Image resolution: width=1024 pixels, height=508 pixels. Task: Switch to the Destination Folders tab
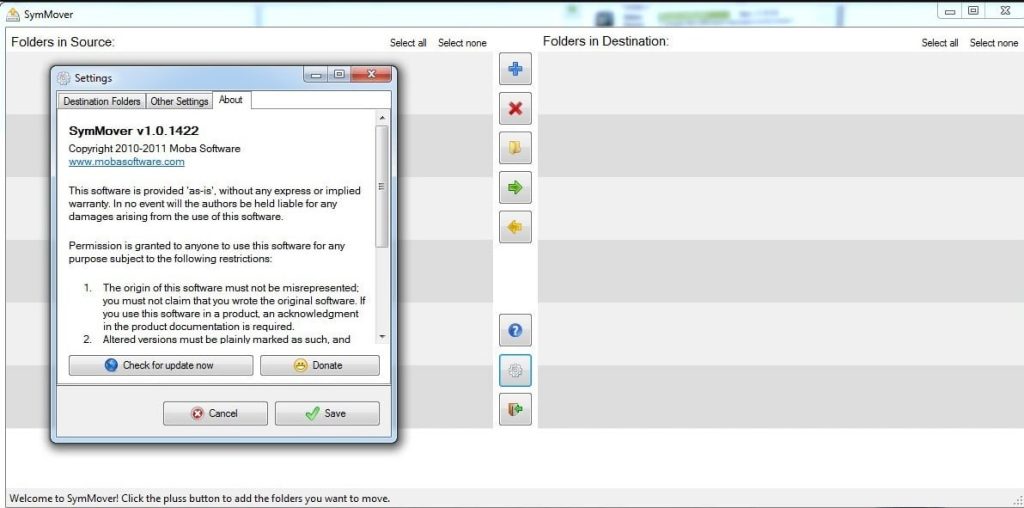102,101
